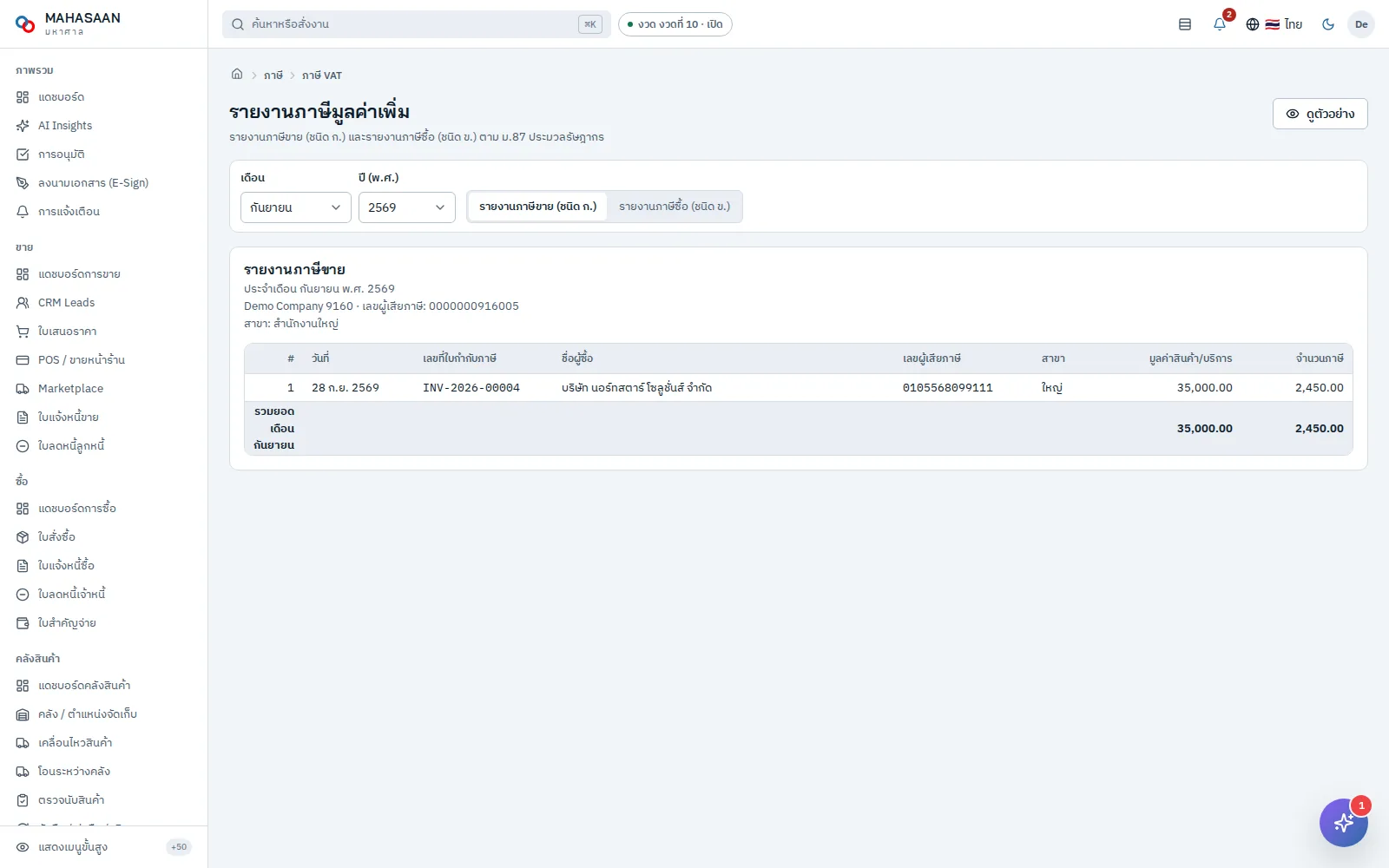1389x868 pixels.
Task: Open แดชบอร์ดการขาย sidebar item
Action: click(x=104, y=274)
